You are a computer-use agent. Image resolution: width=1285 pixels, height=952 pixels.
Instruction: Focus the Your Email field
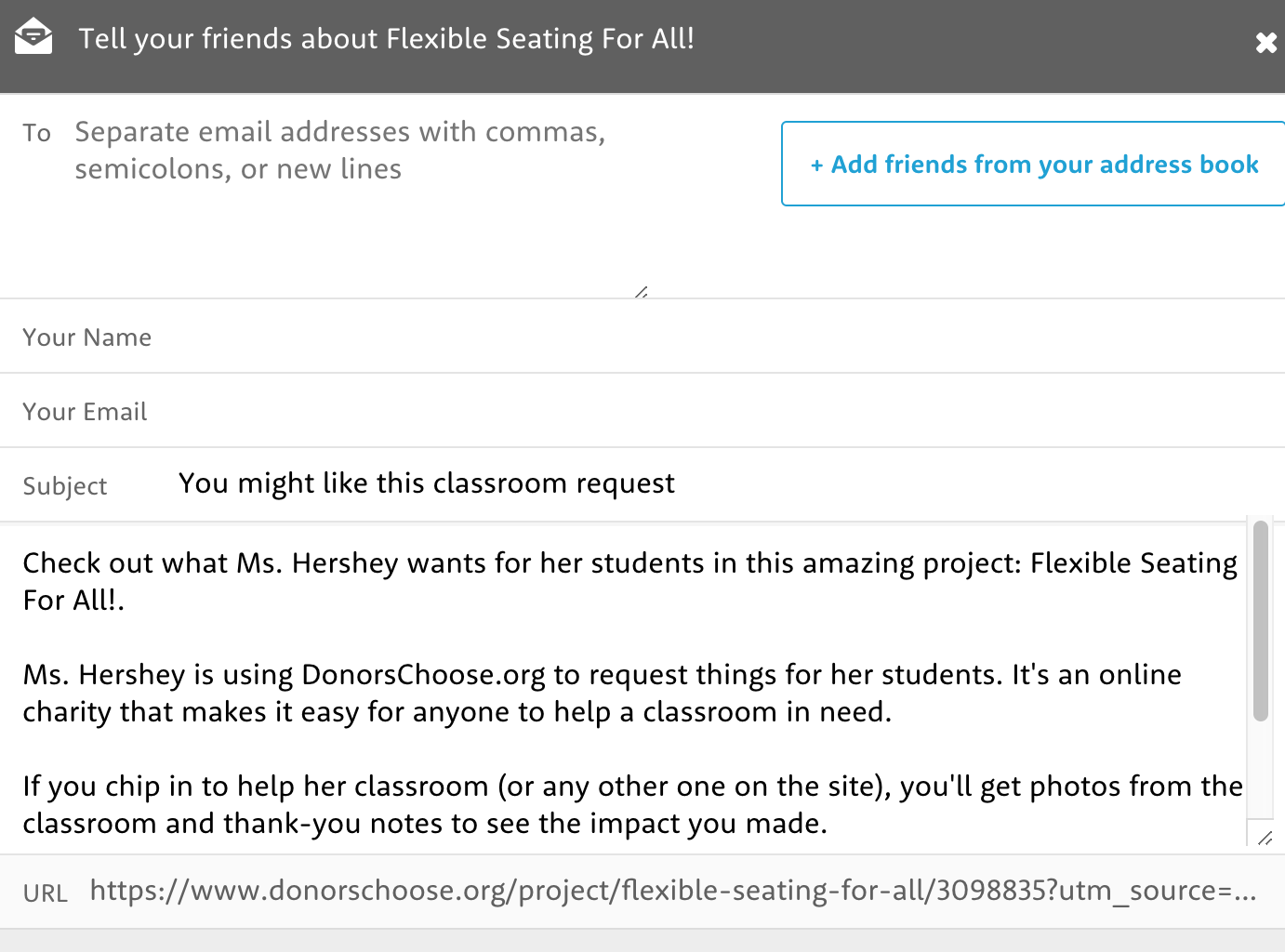point(642,411)
